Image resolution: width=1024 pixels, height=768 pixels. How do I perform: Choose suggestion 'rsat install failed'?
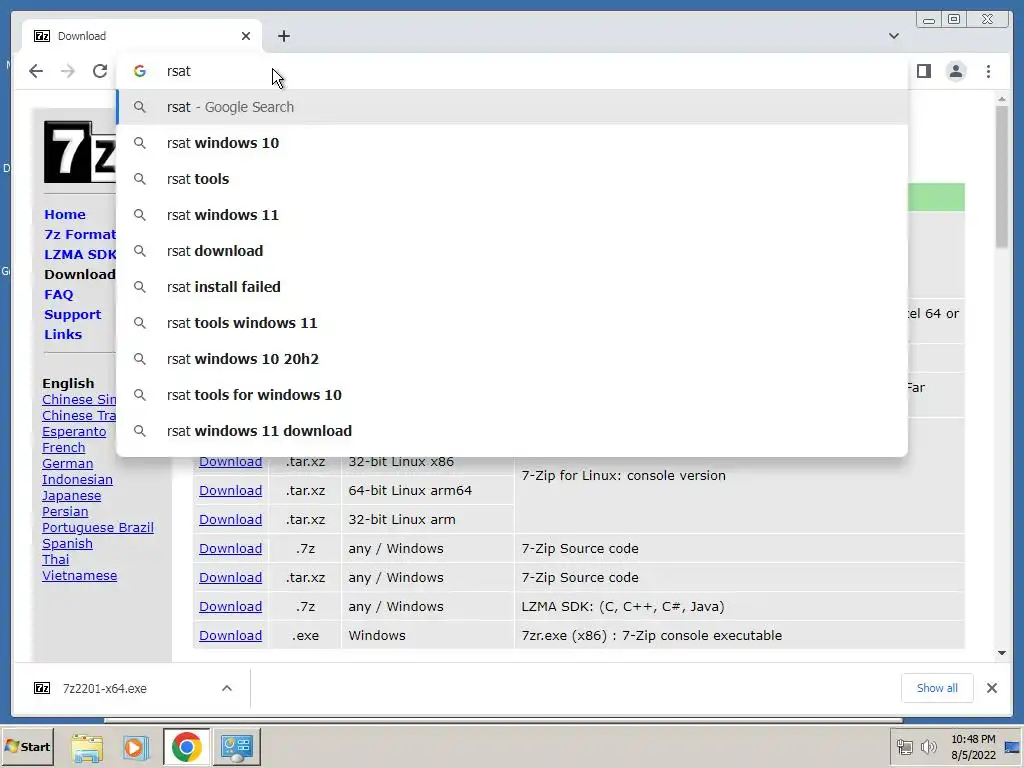(512, 287)
